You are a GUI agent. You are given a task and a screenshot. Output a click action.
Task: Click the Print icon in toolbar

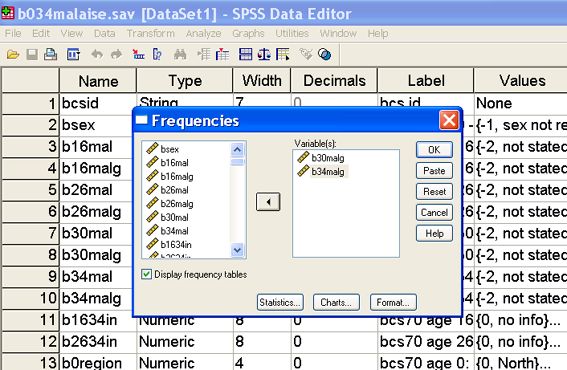point(51,55)
